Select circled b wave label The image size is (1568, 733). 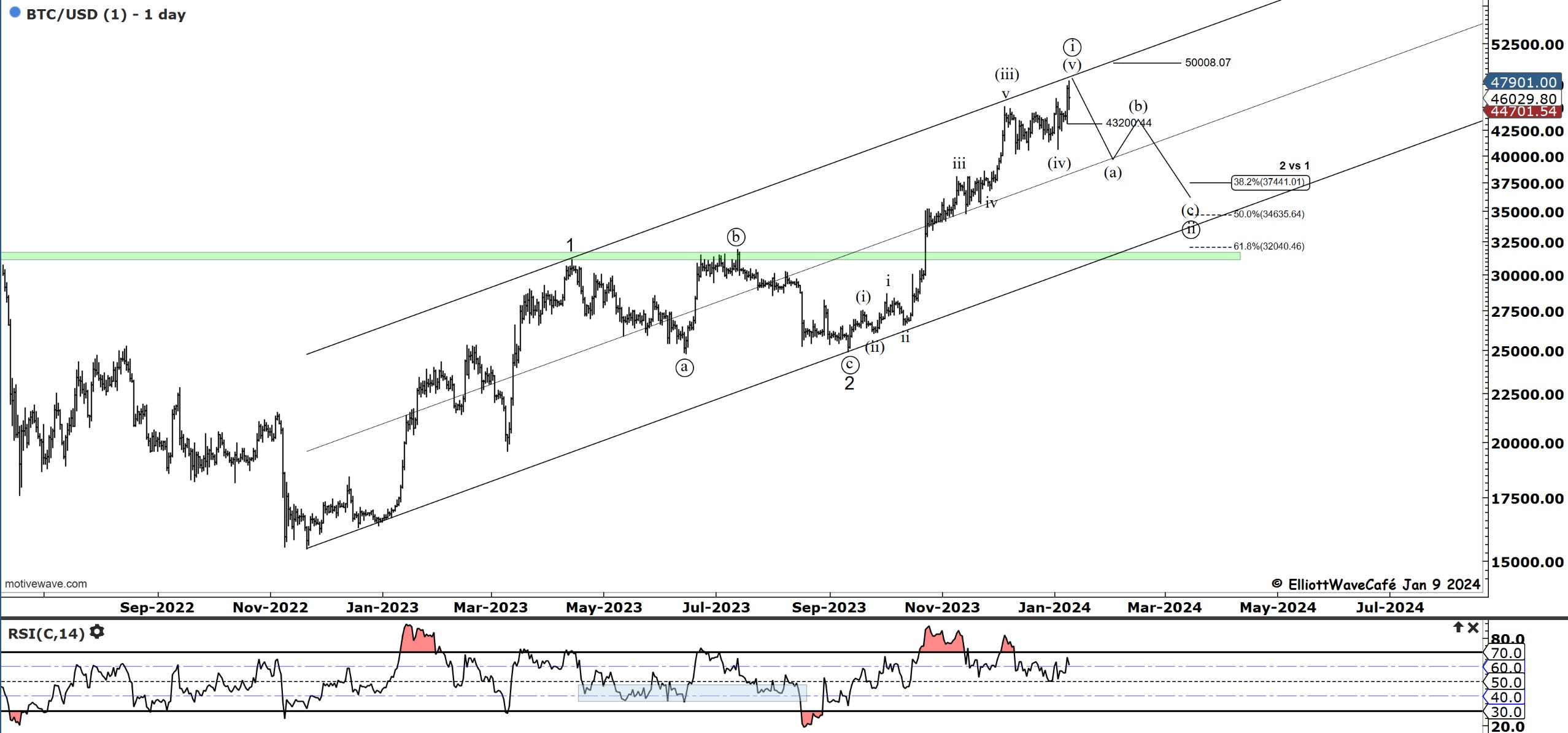pos(736,237)
